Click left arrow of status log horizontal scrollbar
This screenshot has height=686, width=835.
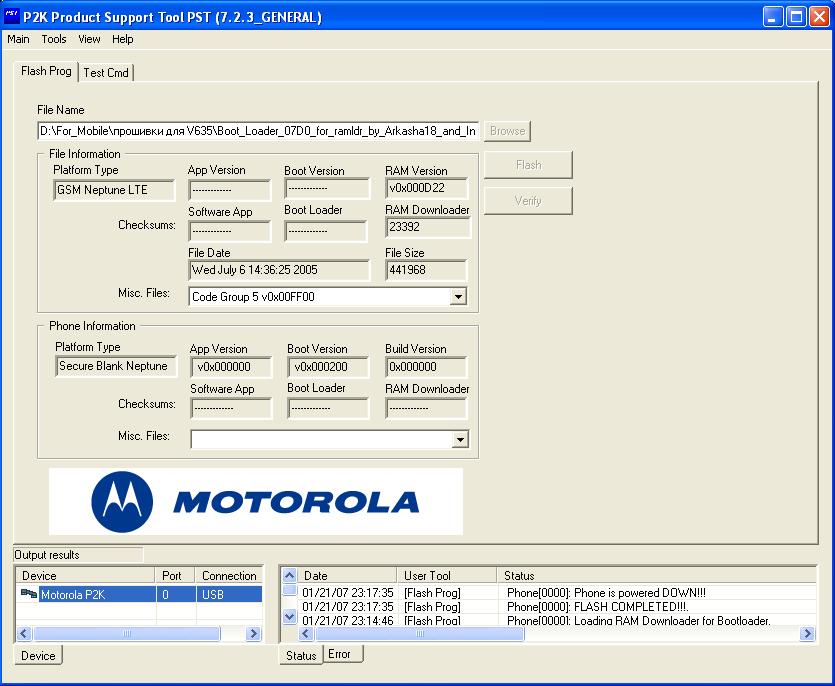tap(306, 633)
